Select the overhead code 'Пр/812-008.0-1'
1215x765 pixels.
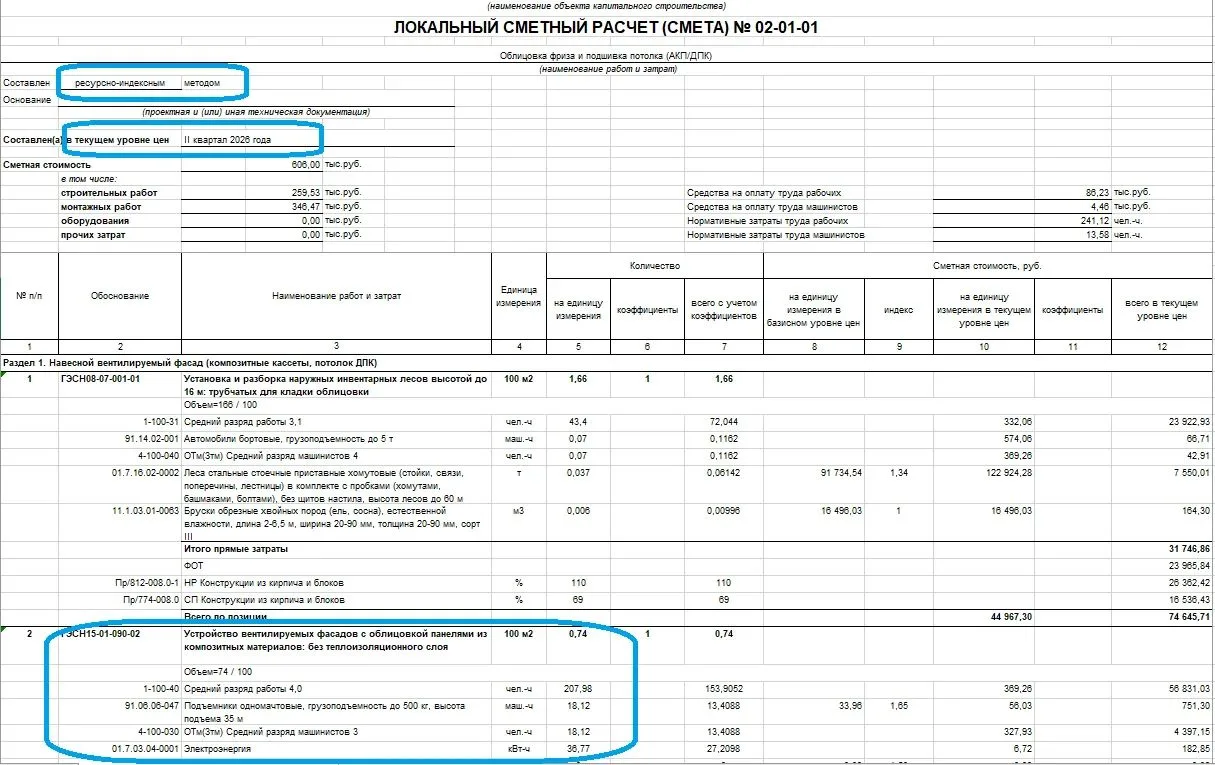[147, 582]
